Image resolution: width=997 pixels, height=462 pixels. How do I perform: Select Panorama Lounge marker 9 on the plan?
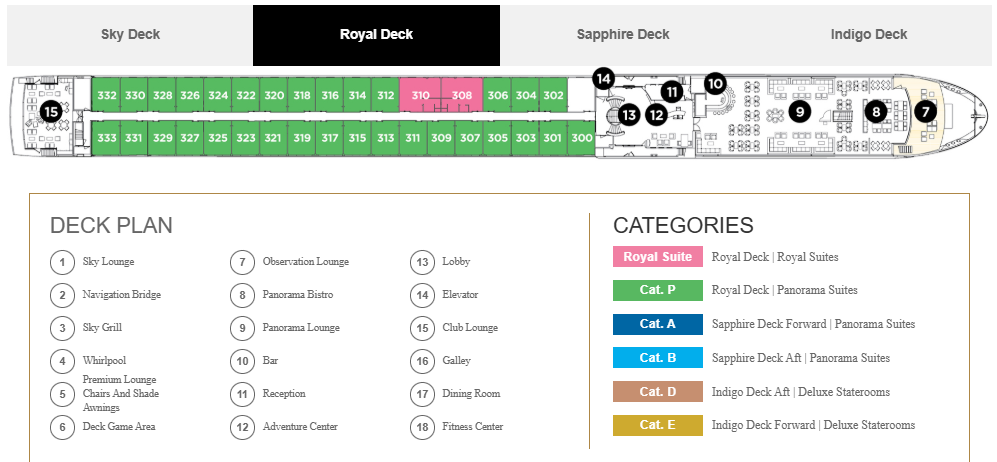point(800,112)
